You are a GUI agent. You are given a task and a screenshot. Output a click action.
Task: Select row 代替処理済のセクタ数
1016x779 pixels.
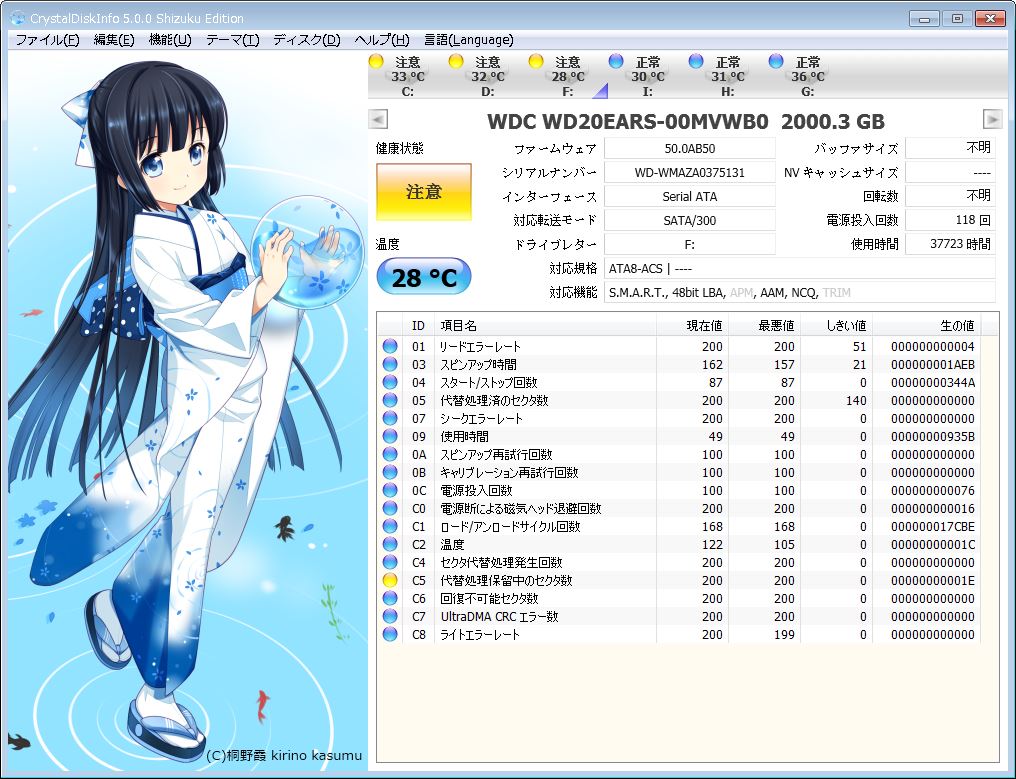678,401
